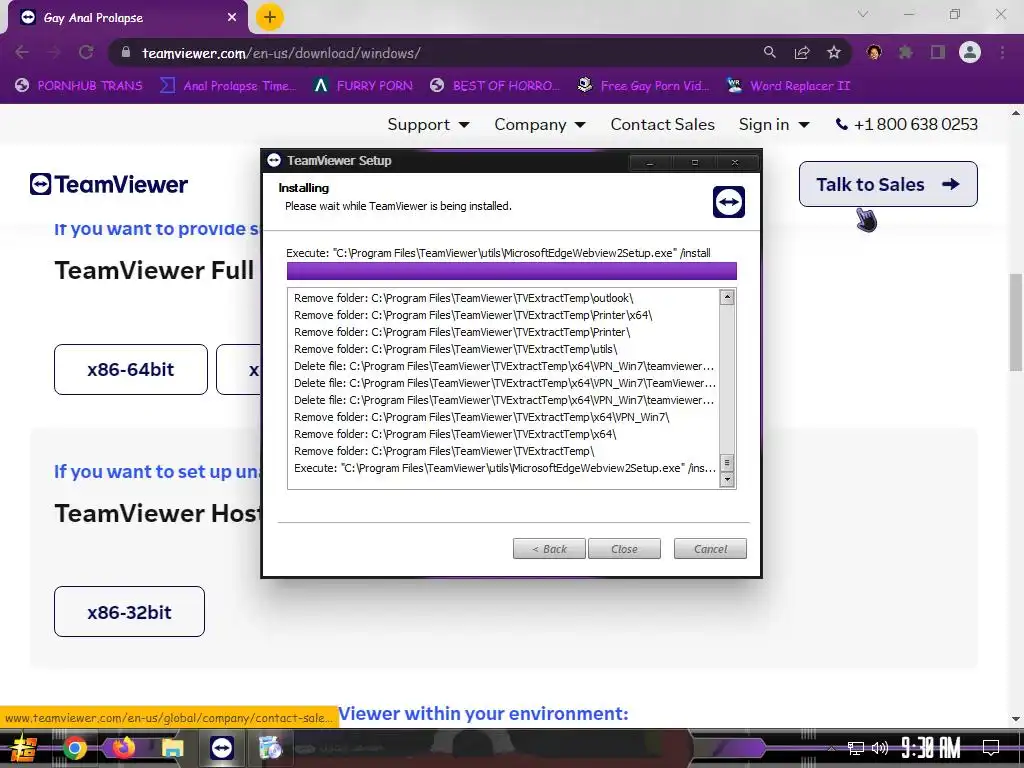Screen dimensions: 1024x768
Task: Download the x86-64bit TeamViewer Full Client
Action: pos(131,370)
